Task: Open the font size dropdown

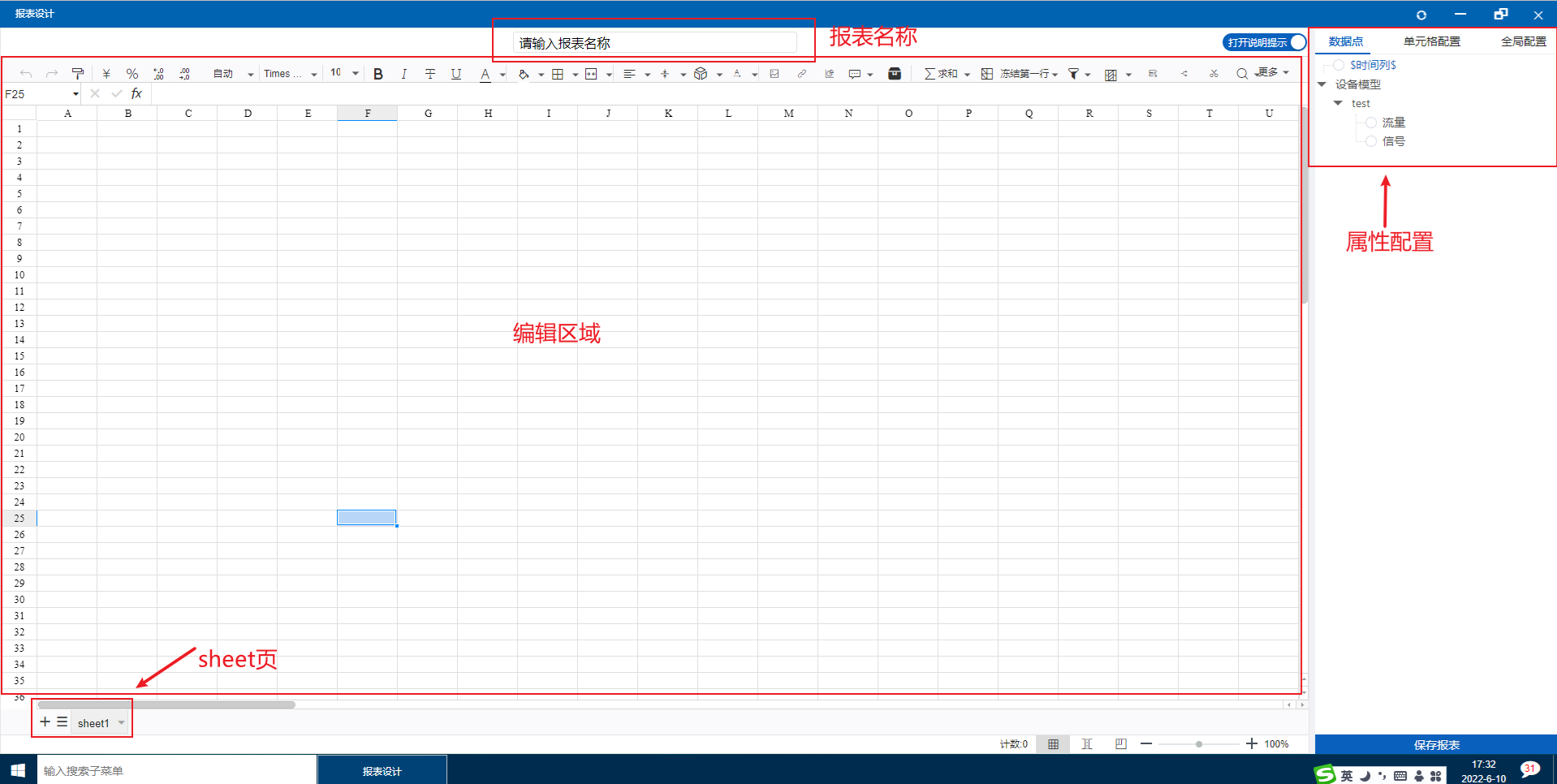Action: point(355,74)
